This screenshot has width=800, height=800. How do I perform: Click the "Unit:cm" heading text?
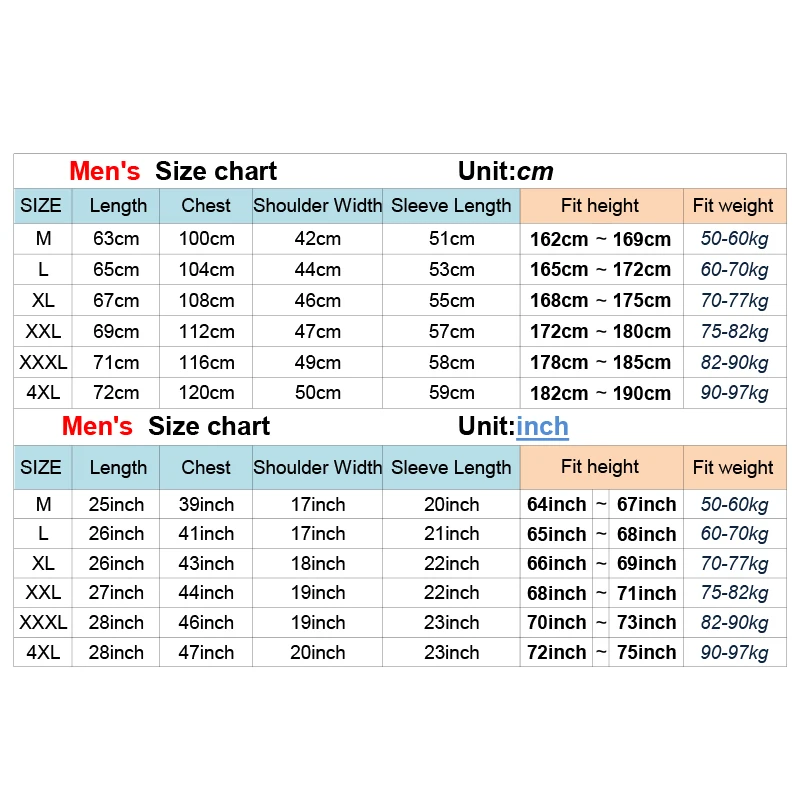[x=505, y=171]
